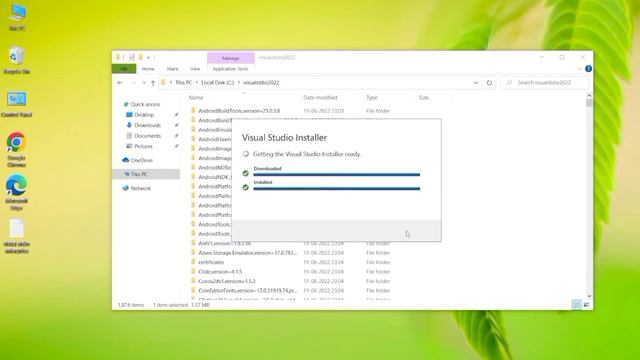Switch to details view layout icon

point(576,304)
